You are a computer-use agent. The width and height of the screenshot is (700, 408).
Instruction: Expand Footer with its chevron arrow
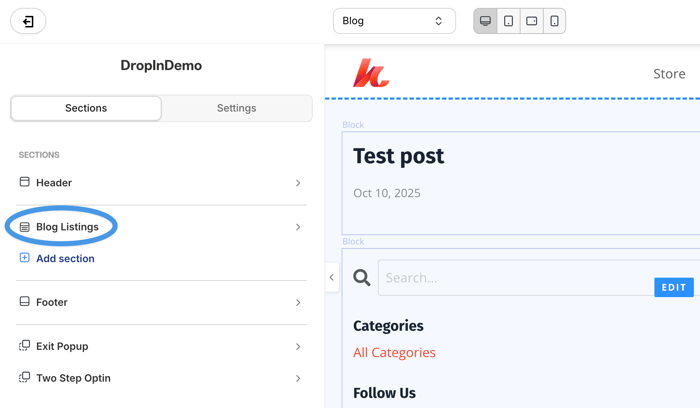pos(298,303)
